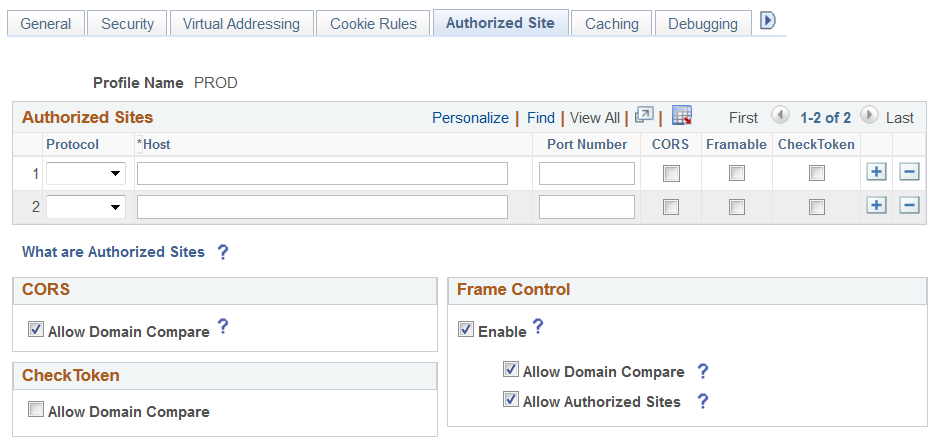Screen dimensions: 942x445
Task: Toggle Framable checkbox in row 2
Action: 737,207
